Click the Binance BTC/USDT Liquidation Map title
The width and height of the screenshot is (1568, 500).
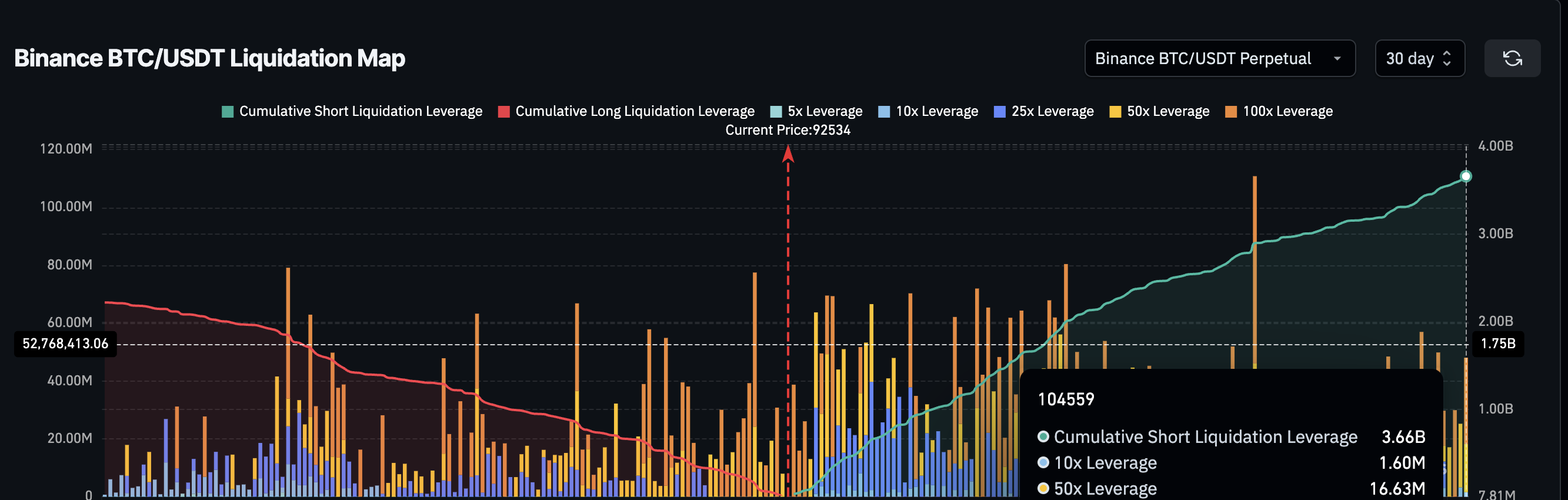click(x=209, y=58)
